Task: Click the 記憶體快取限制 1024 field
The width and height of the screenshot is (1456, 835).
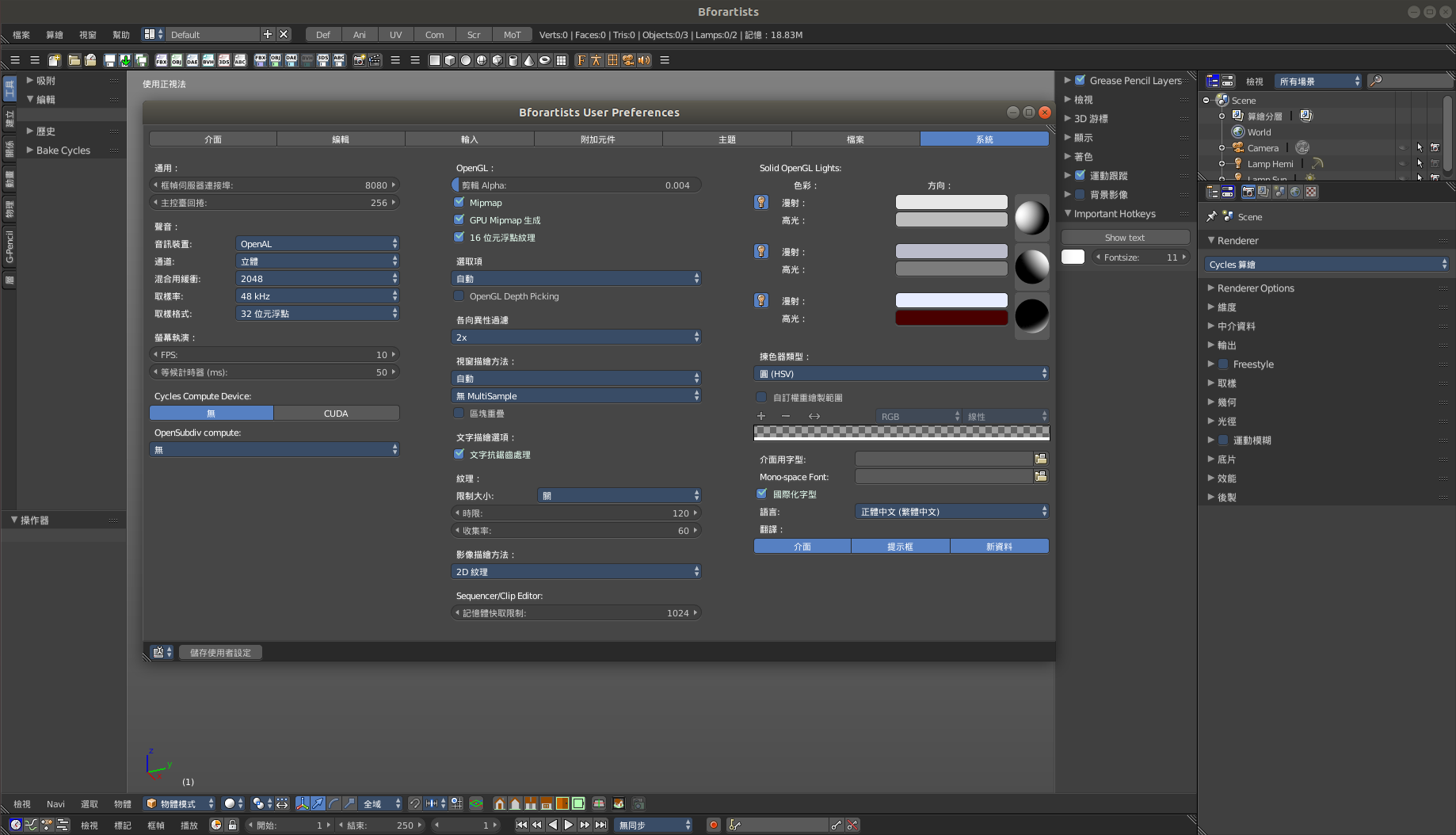Action: (577, 612)
